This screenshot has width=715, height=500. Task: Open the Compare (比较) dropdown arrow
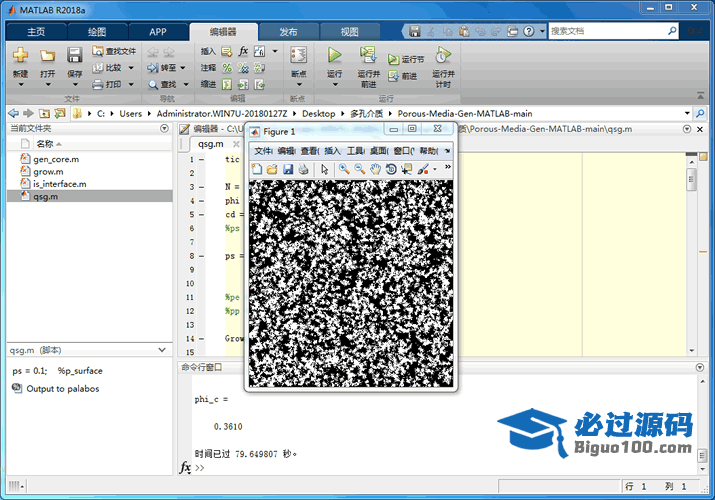pyautogui.click(x=131, y=68)
